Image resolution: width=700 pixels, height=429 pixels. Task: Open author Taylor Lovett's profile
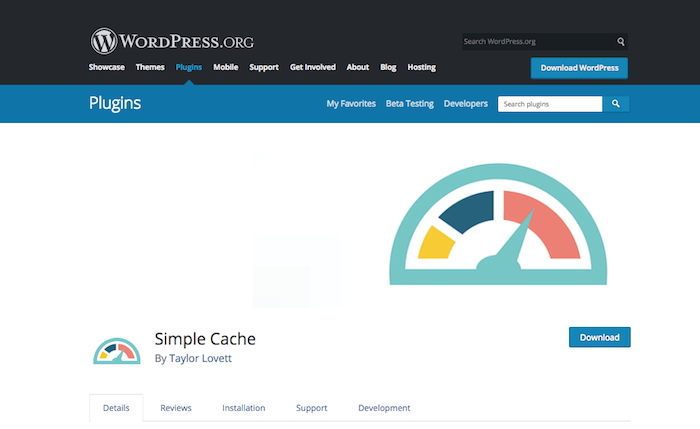pyautogui.click(x=200, y=358)
